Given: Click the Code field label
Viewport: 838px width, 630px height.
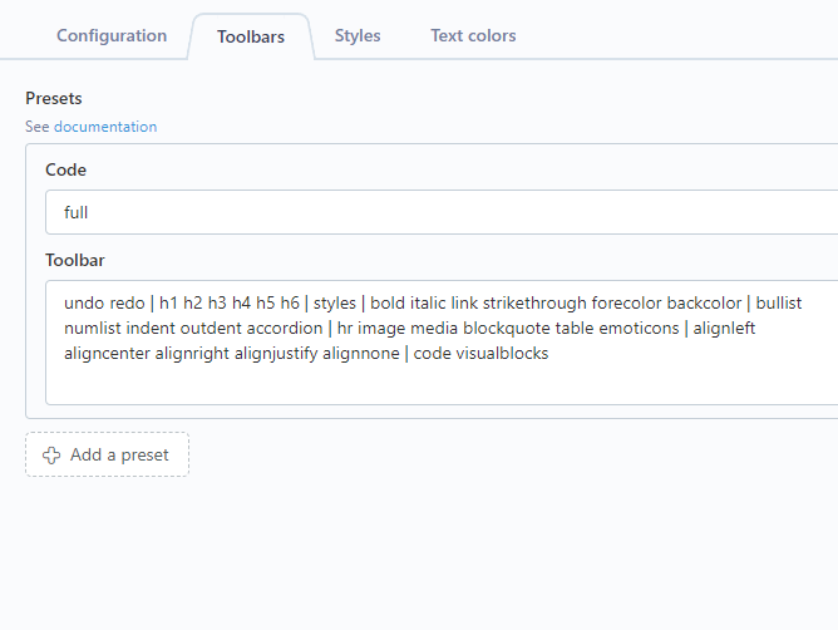Looking at the screenshot, I should pos(66,170).
